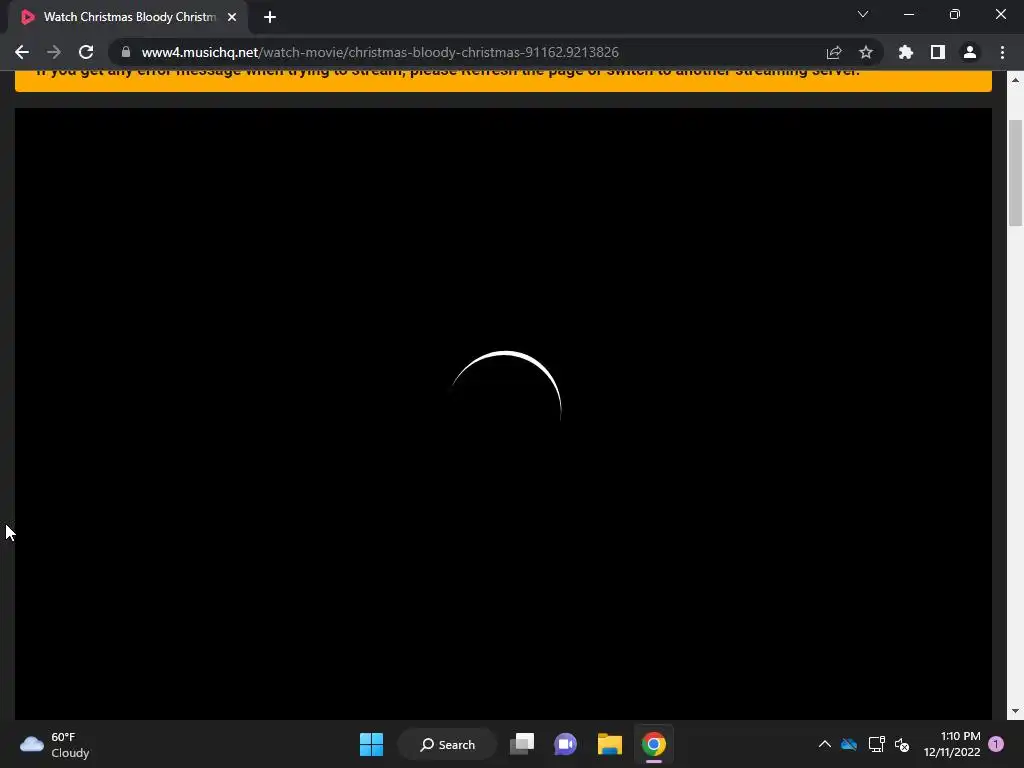Open Task View on taskbar
This screenshot has width=1024, height=768.
[x=522, y=744]
